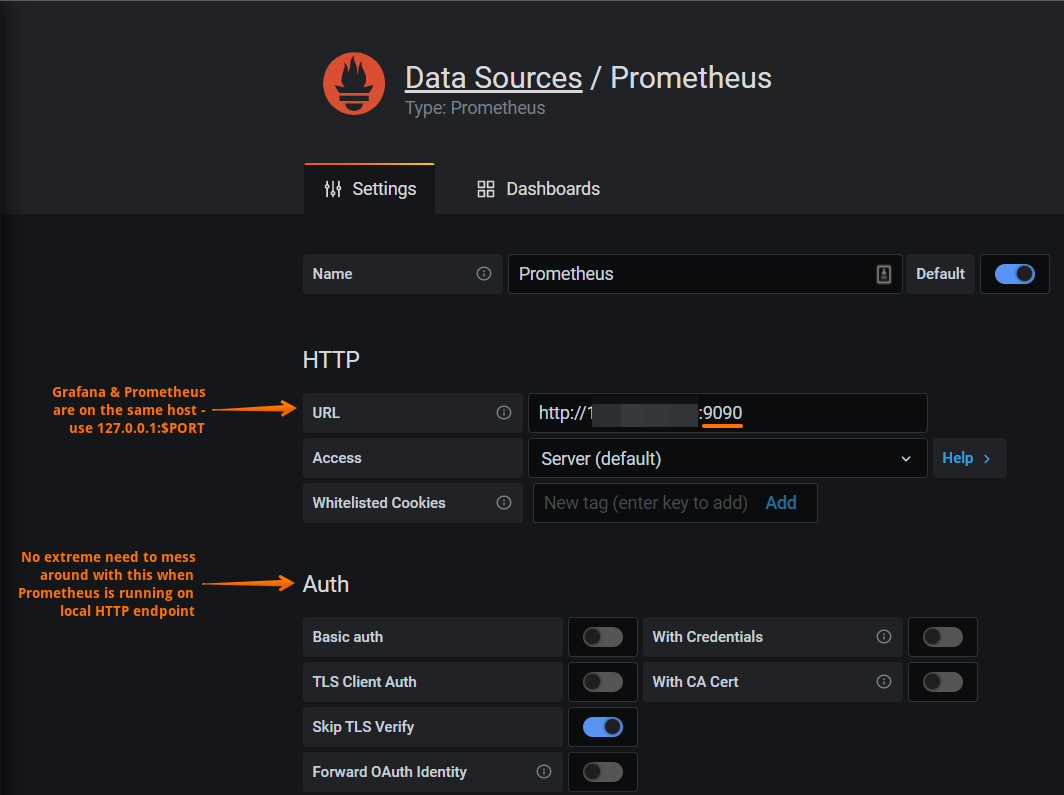
Task: Expand the Help section next to Access
Action: [x=969, y=458]
